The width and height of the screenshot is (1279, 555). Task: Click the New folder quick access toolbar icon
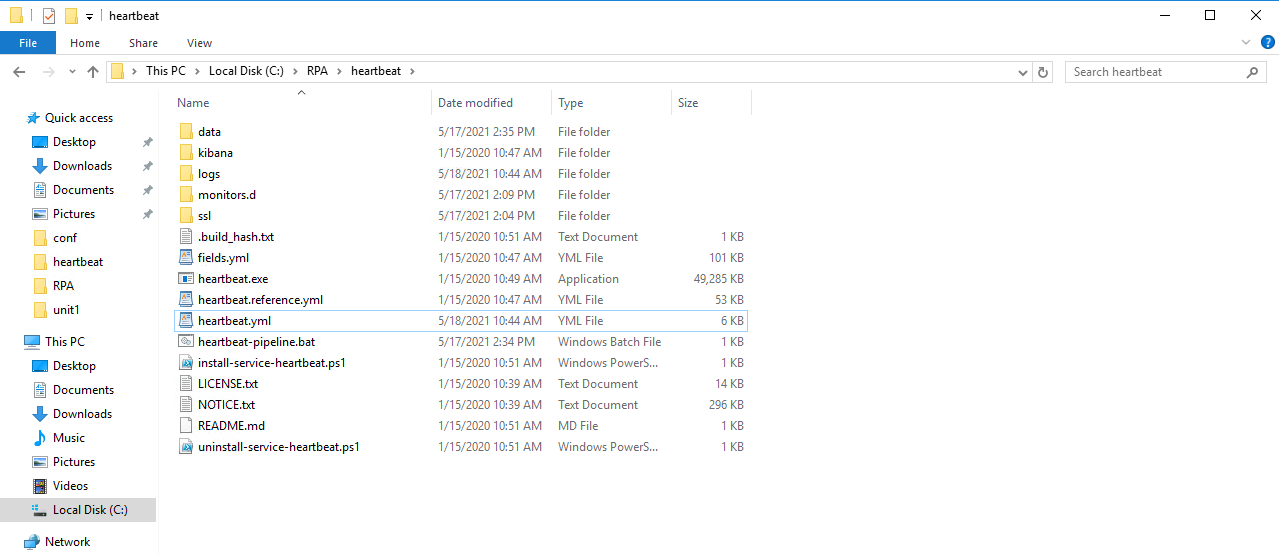pos(70,16)
